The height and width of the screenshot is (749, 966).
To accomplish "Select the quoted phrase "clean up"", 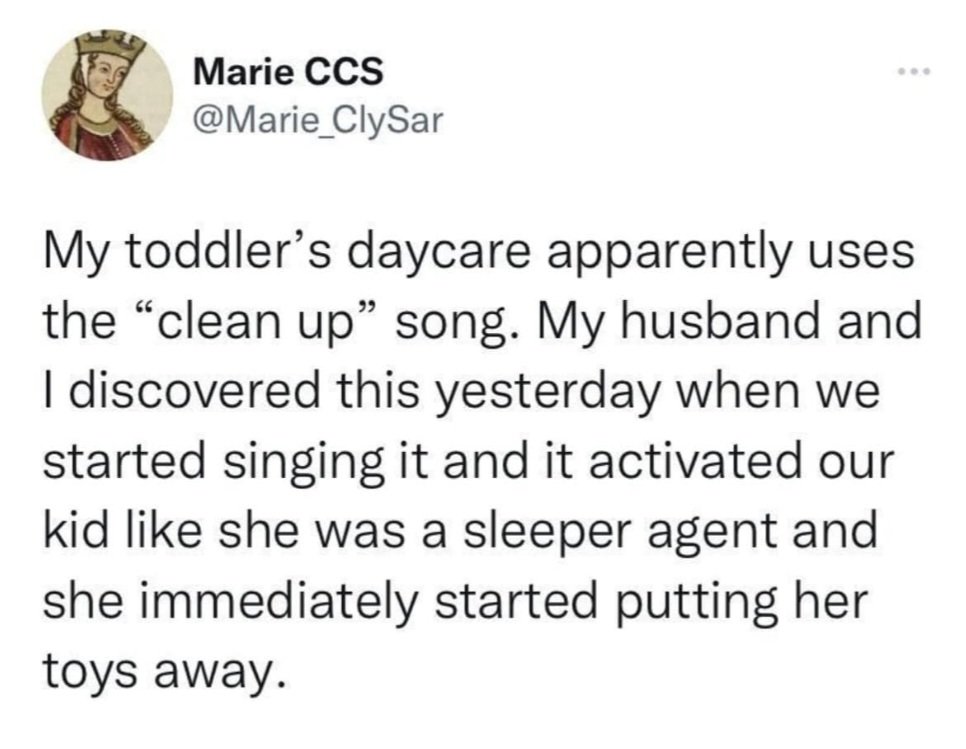I will pyautogui.click(x=259, y=323).
